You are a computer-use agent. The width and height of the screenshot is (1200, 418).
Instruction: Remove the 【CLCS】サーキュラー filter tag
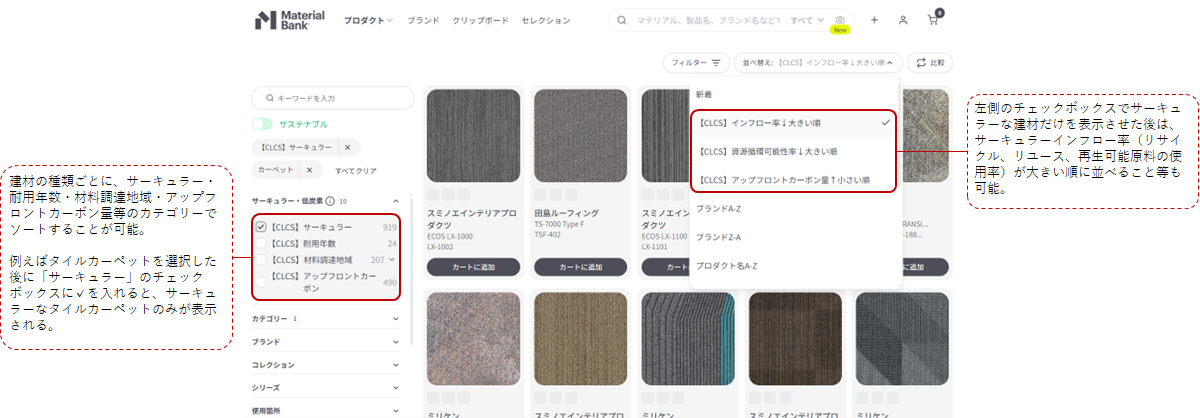347,147
